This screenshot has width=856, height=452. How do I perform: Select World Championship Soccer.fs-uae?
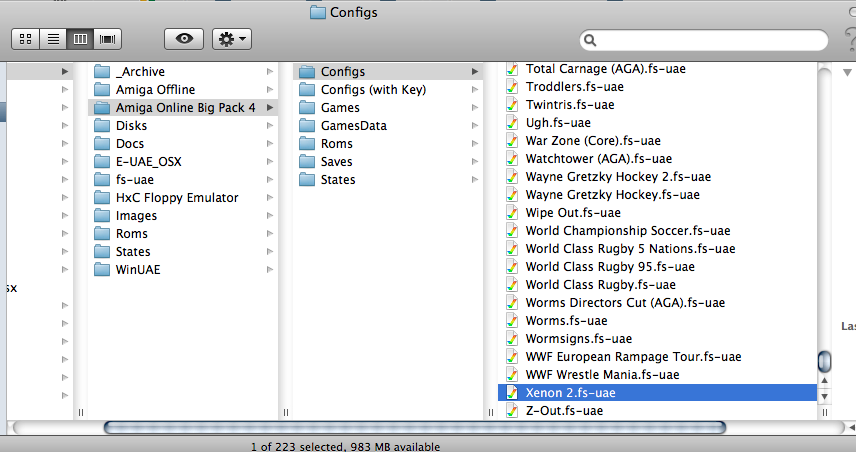click(x=657, y=231)
